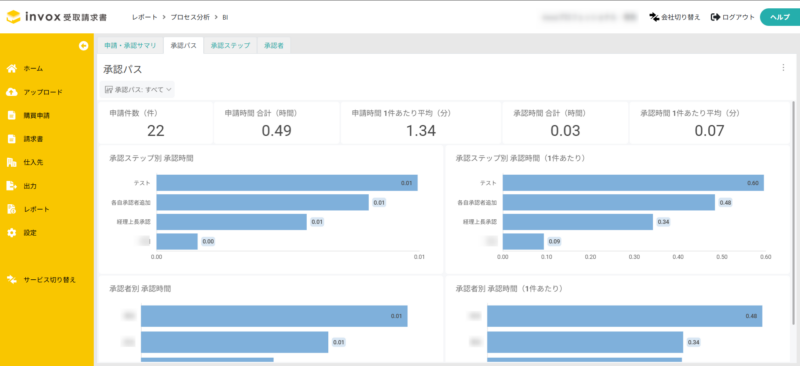Click the 0.48 各自承認者追加 bar in 1件あたり chart
Image resolution: width=800 pixels, height=366 pixels.
pos(609,202)
